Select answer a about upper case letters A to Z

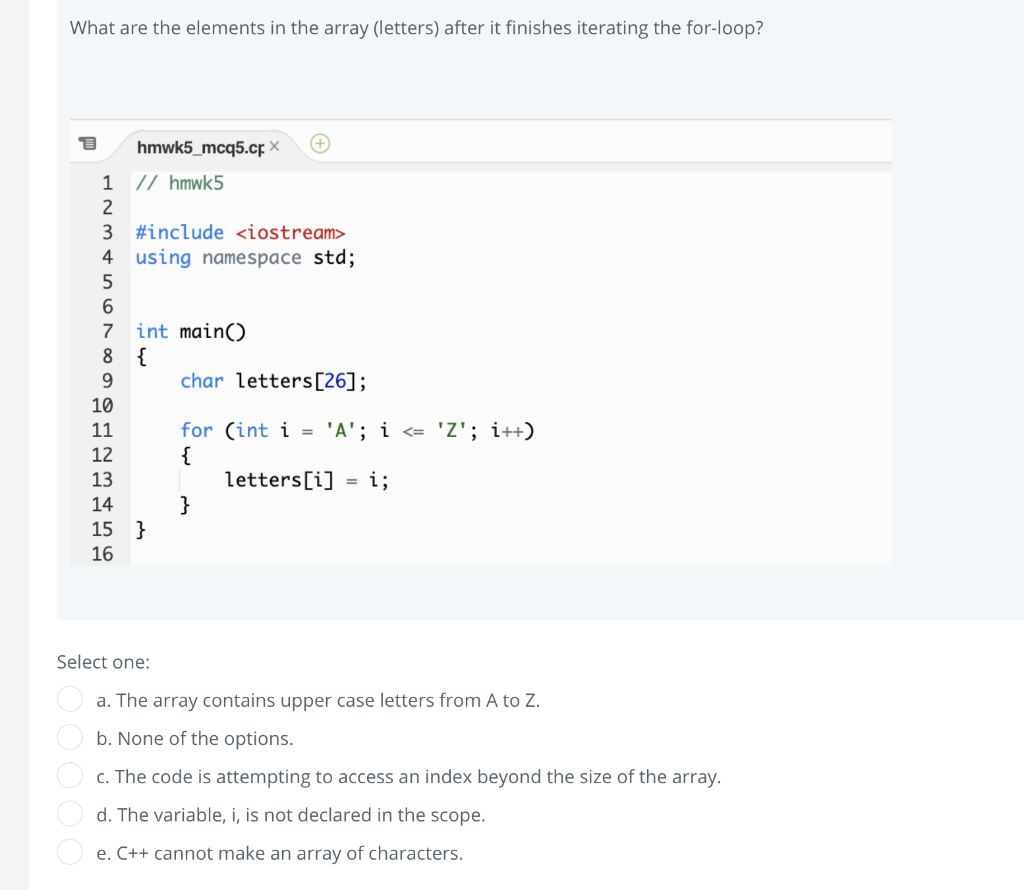click(x=70, y=699)
